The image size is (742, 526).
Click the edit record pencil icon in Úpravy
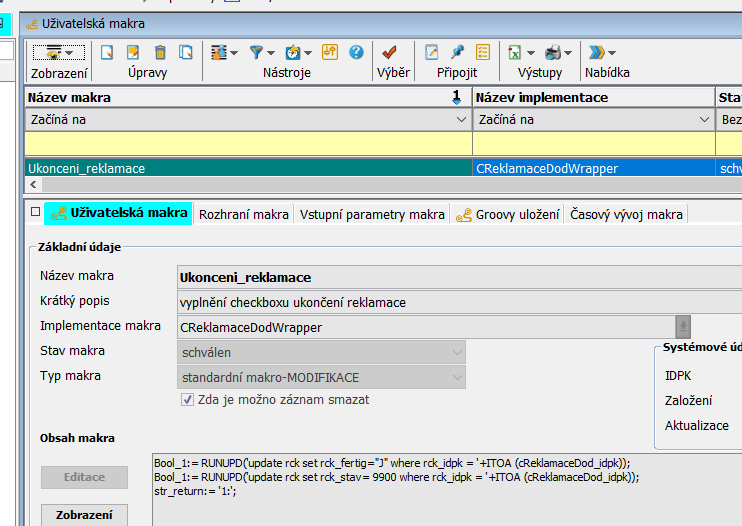[x=133, y=52]
